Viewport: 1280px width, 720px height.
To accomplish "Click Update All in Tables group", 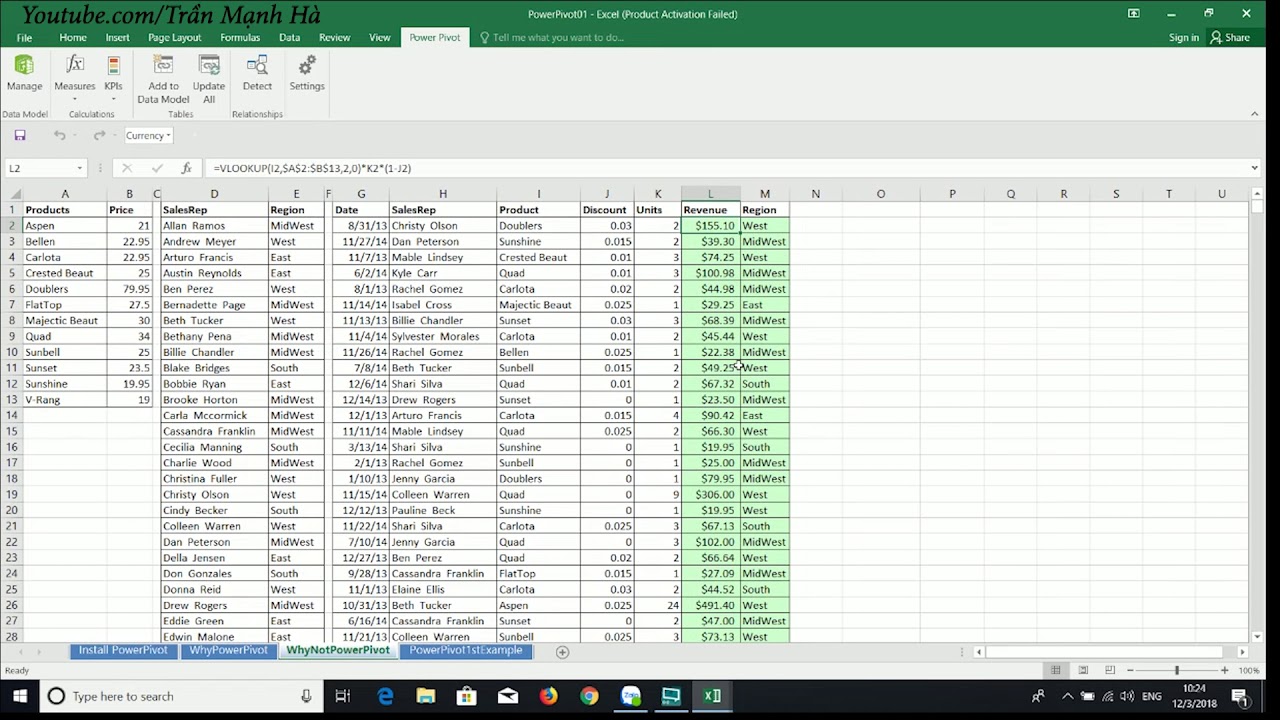I will 209,79.
